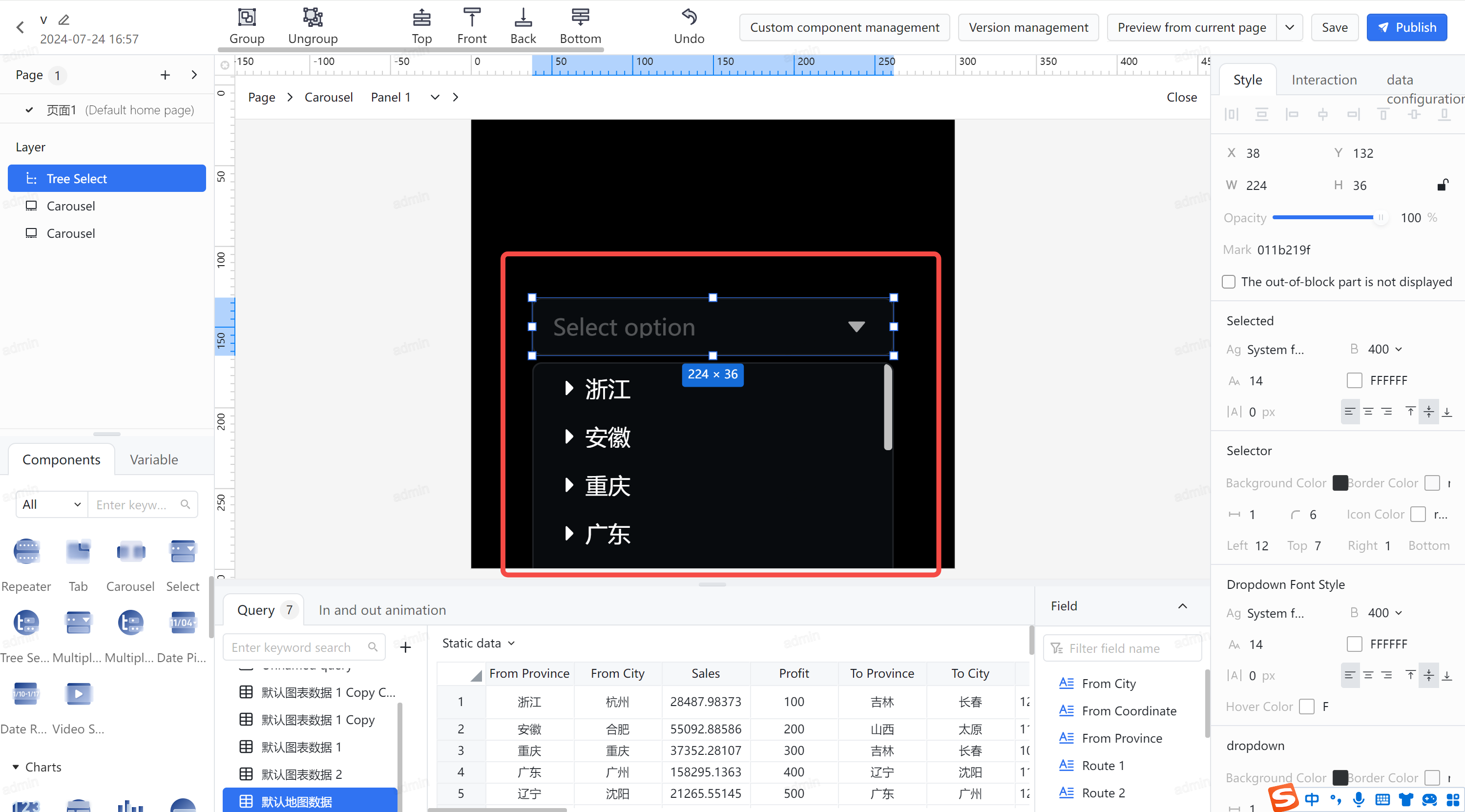Image resolution: width=1465 pixels, height=812 pixels.
Task: Open In and out animation tab
Action: click(382, 610)
